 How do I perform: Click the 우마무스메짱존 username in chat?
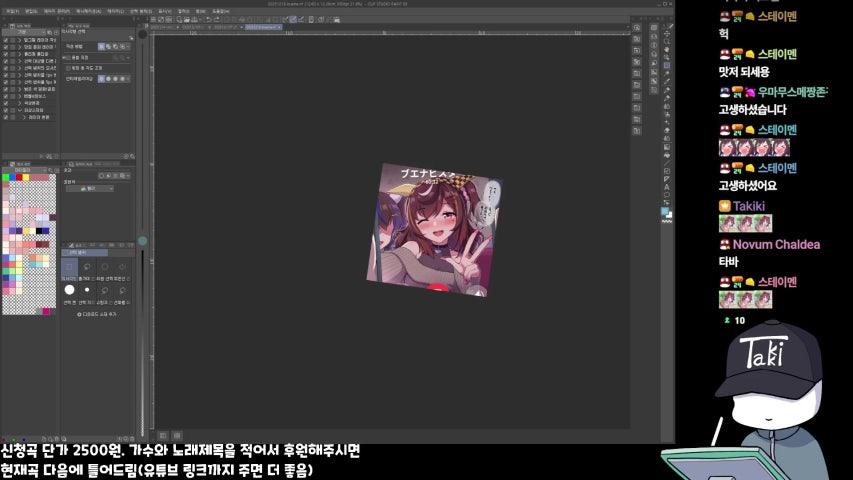[792, 92]
